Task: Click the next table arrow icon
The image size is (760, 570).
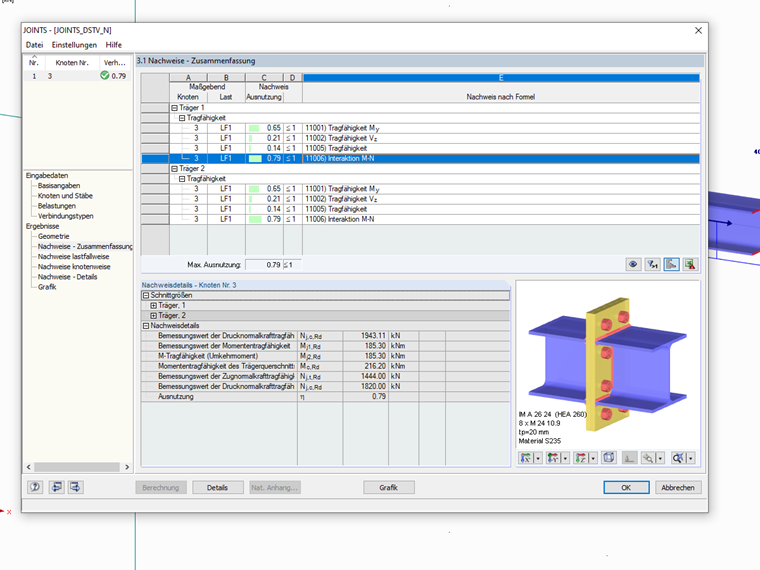Action: [76, 487]
